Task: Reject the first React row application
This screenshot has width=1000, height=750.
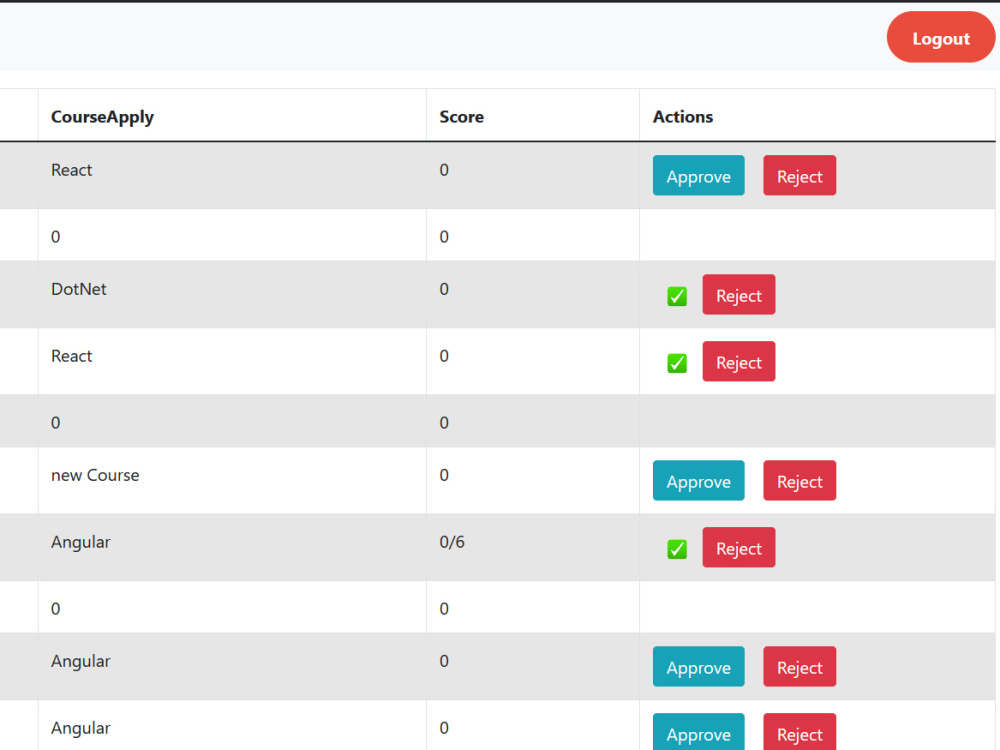Action: click(x=800, y=175)
